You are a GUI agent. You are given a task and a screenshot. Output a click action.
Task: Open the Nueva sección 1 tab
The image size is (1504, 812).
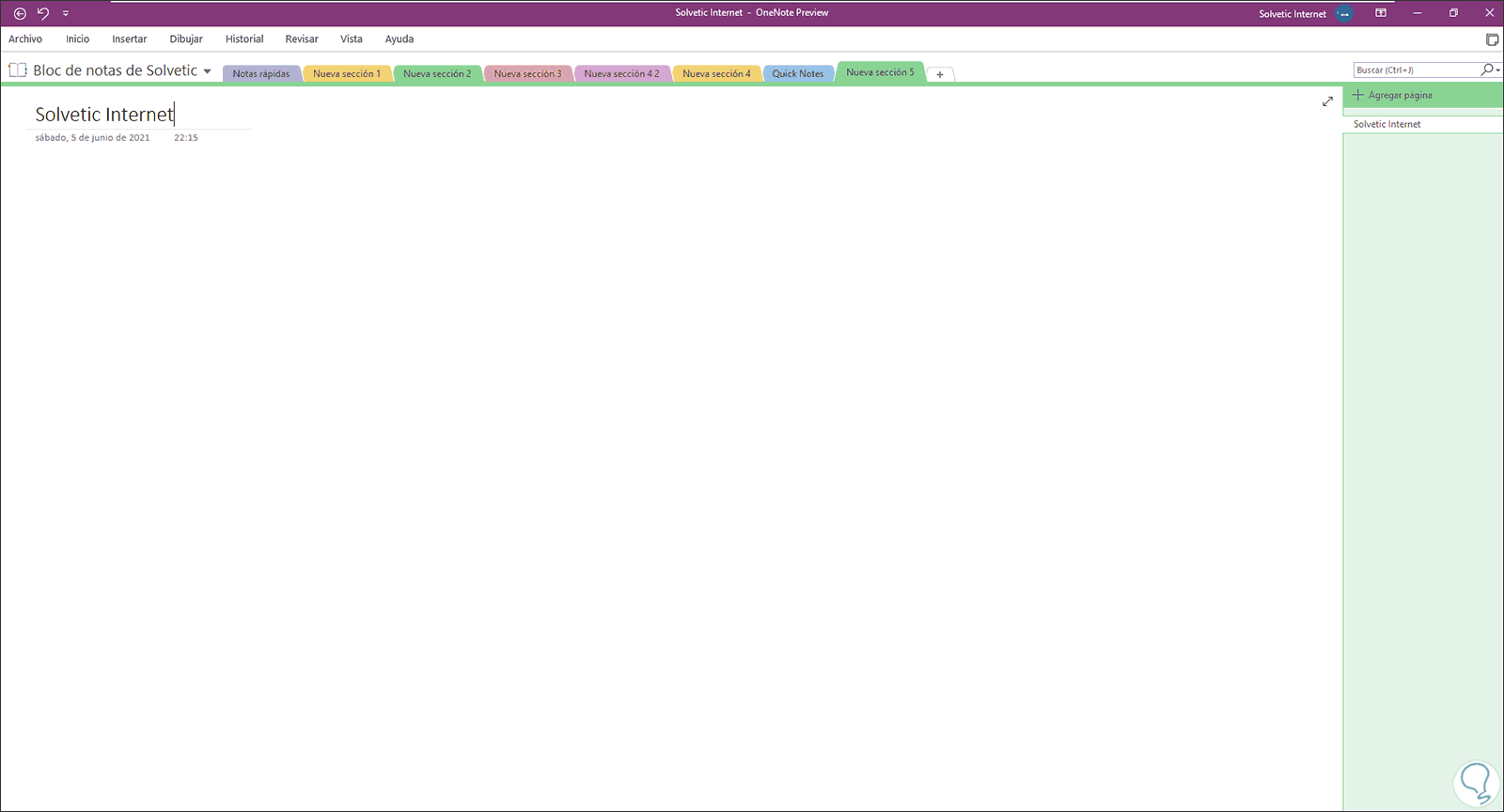coord(347,73)
